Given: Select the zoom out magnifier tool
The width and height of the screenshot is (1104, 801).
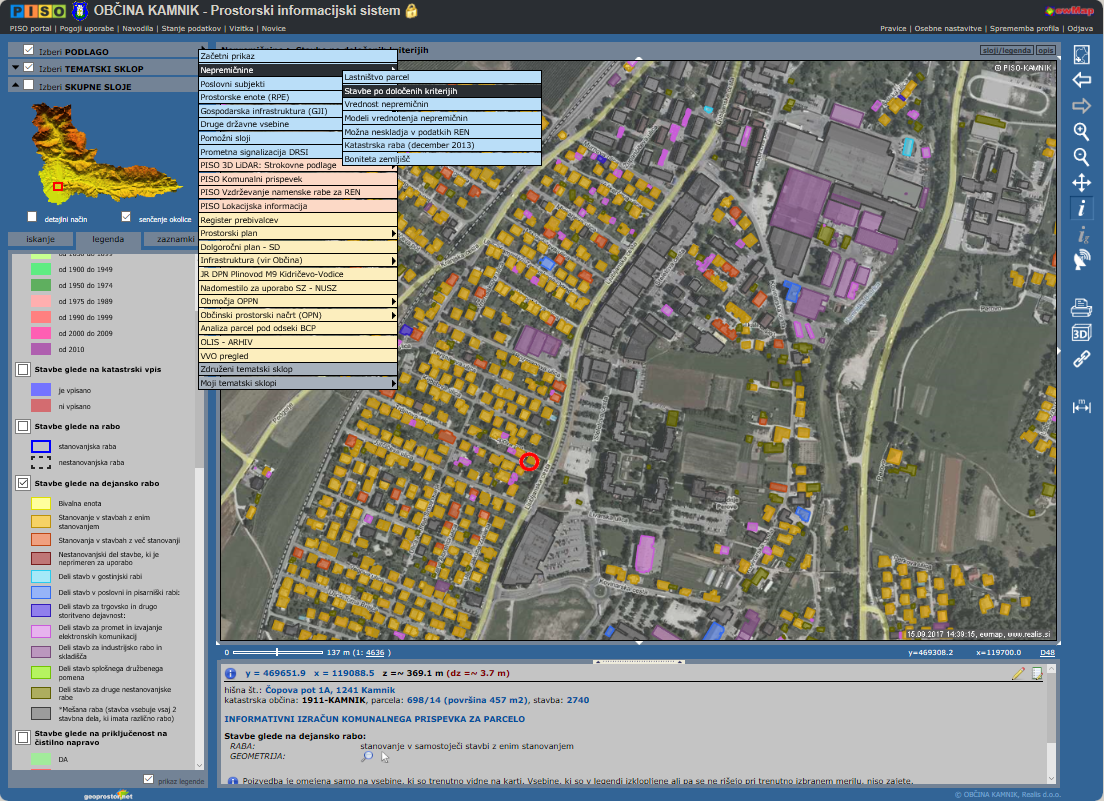Looking at the screenshot, I should [x=1081, y=157].
